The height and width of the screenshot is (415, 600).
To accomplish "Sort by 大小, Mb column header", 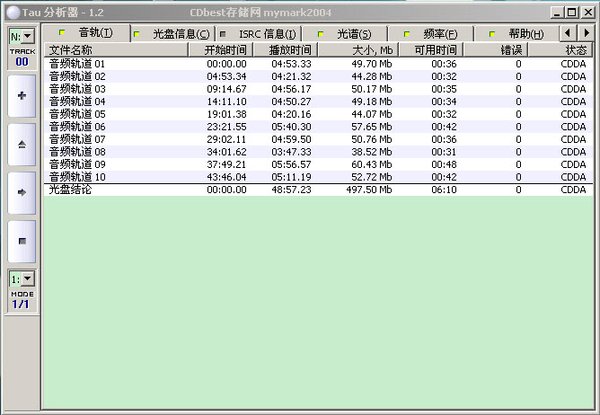I will click(x=359, y=50).
